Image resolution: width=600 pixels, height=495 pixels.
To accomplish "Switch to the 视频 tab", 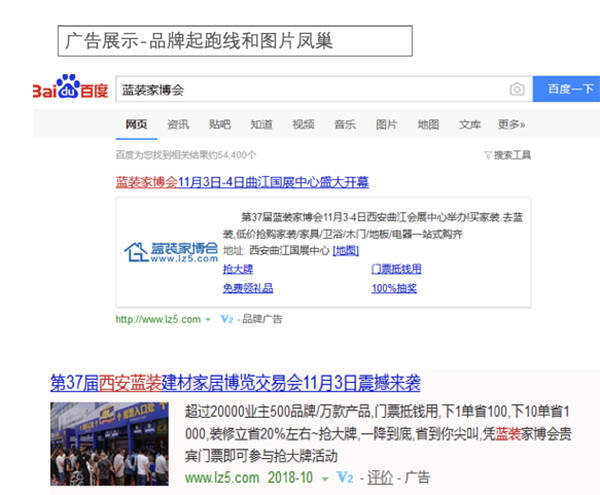I will pyautogui.click(x=303, y=124).
